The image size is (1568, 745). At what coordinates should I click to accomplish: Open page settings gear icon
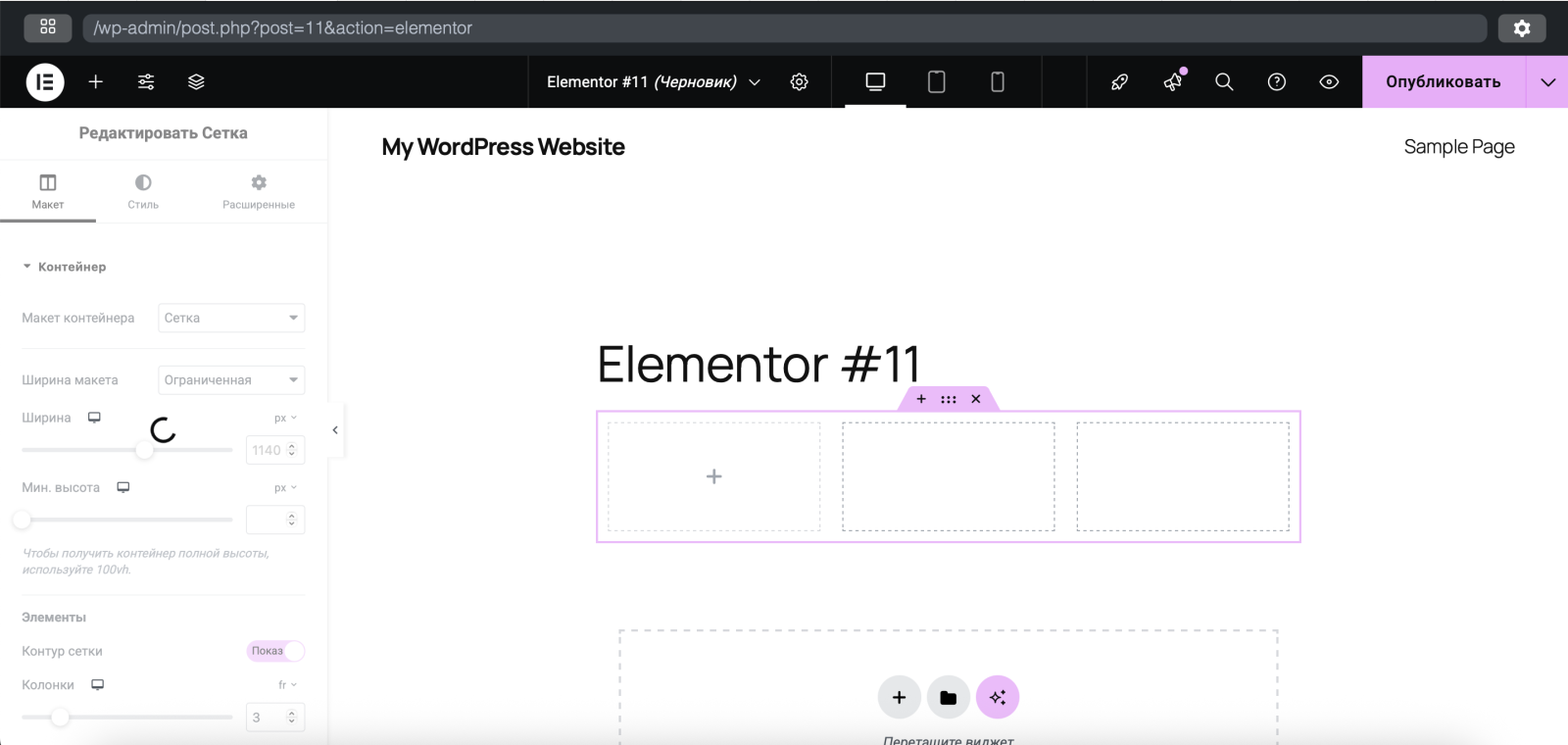[x=800, y=82]
